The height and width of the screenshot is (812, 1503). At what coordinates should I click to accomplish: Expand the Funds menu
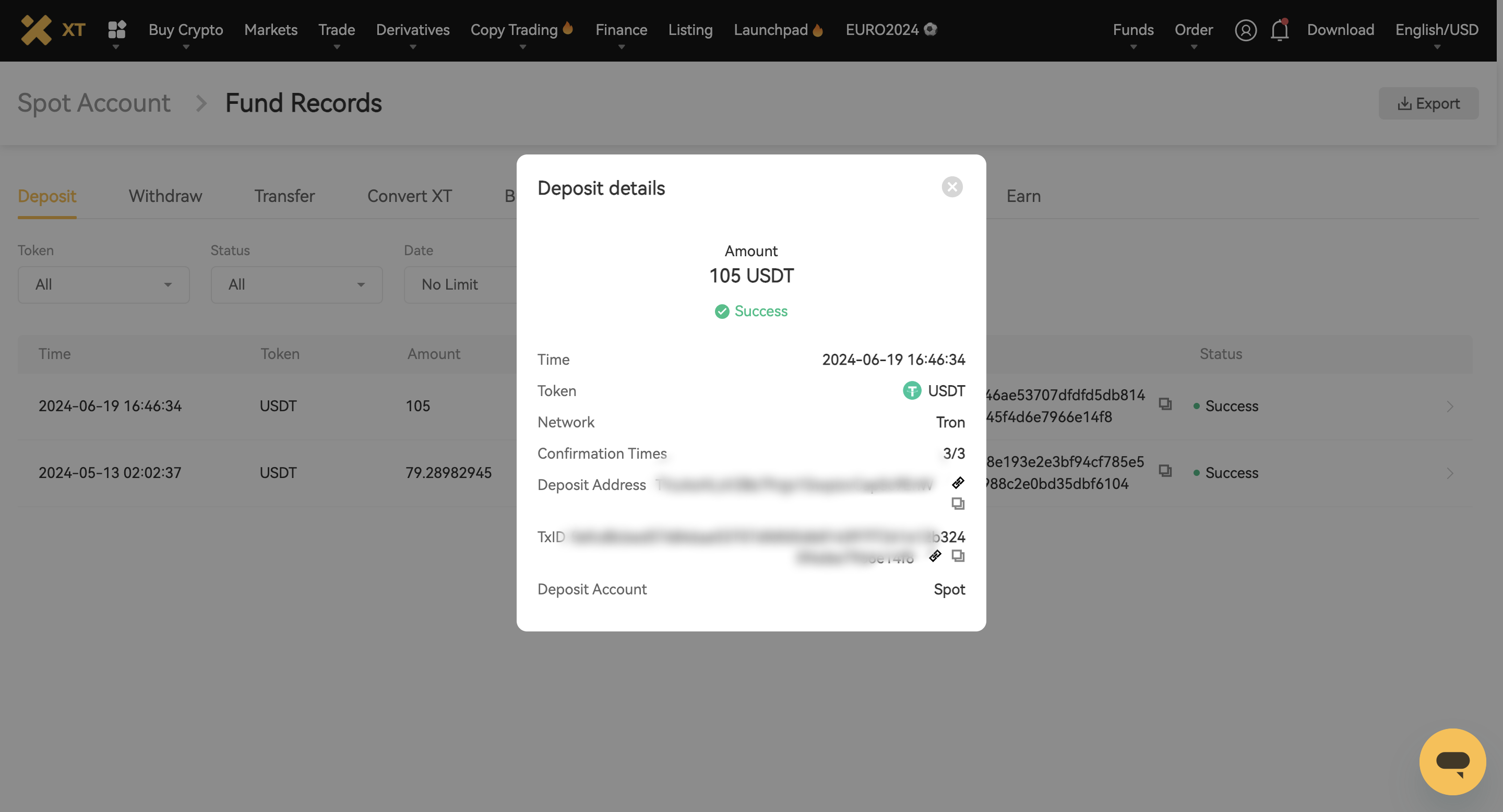tap(1132, 30)
